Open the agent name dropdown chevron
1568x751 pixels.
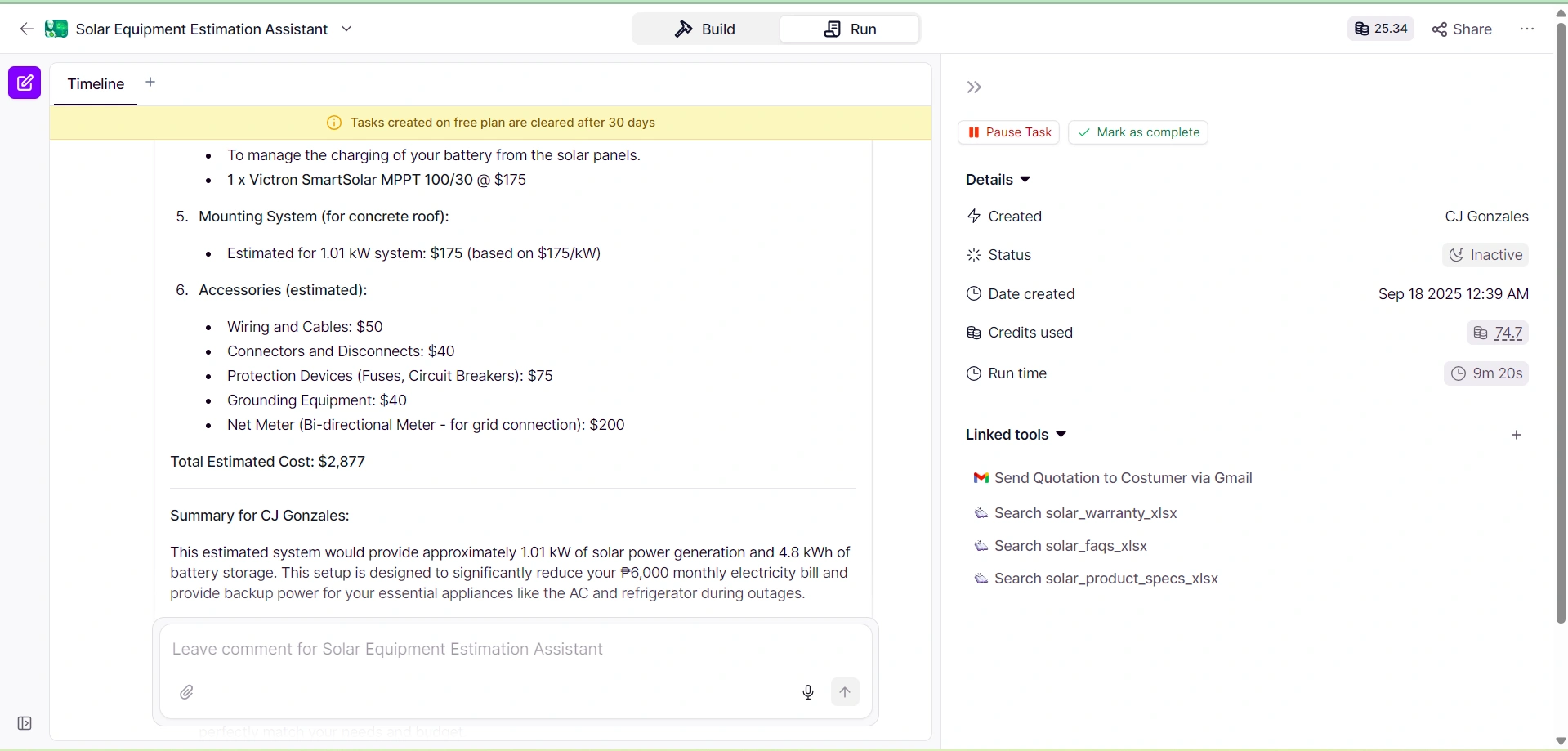346,29
